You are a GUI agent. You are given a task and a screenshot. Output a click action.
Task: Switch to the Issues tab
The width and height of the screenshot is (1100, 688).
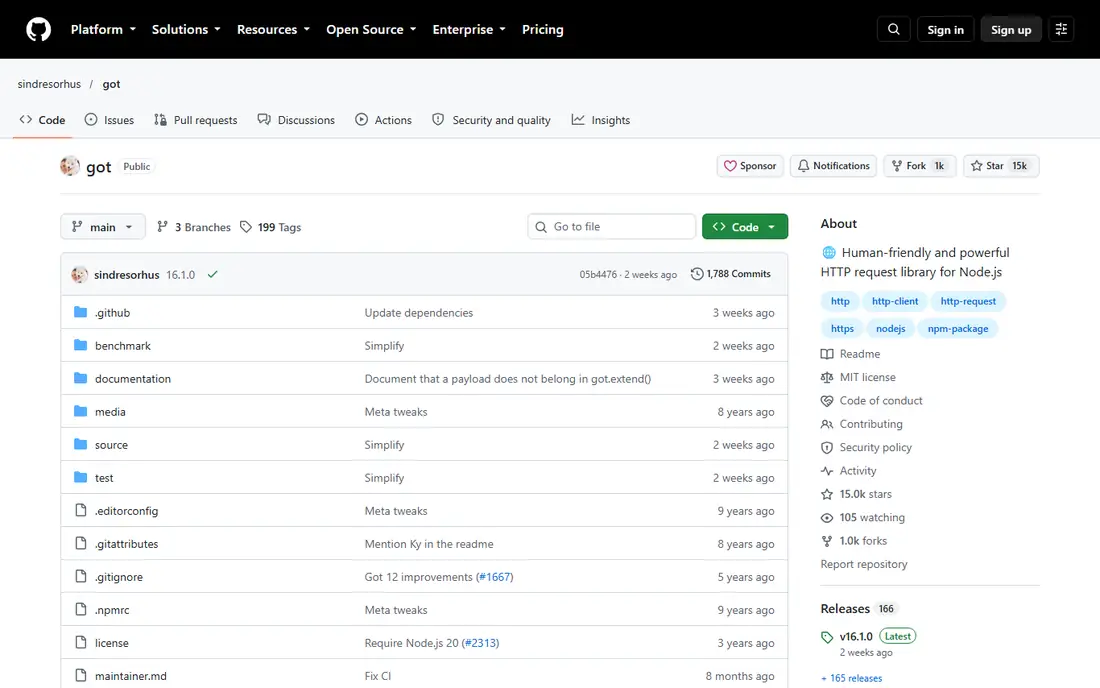point(109,120)
